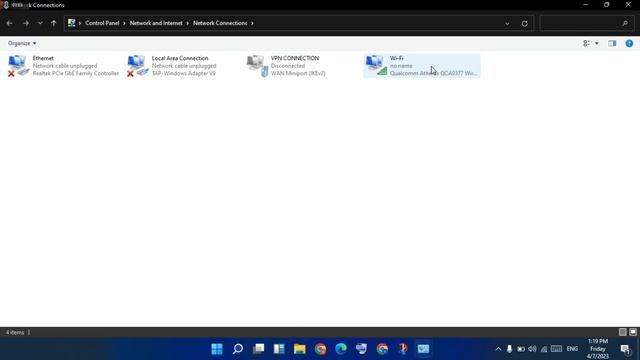Click the 'Local Area Connection' name label

coord(180,58)
